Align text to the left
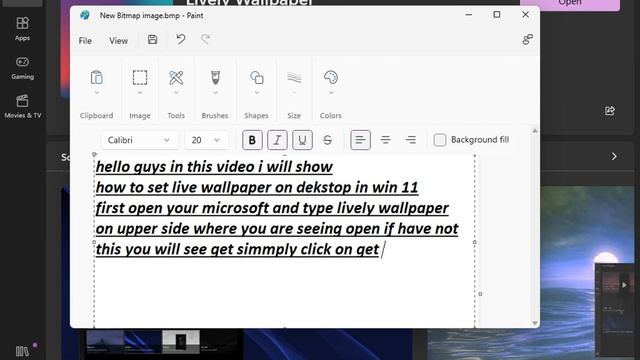The width and height of the screenshot is (640, 360). point(360,140)
